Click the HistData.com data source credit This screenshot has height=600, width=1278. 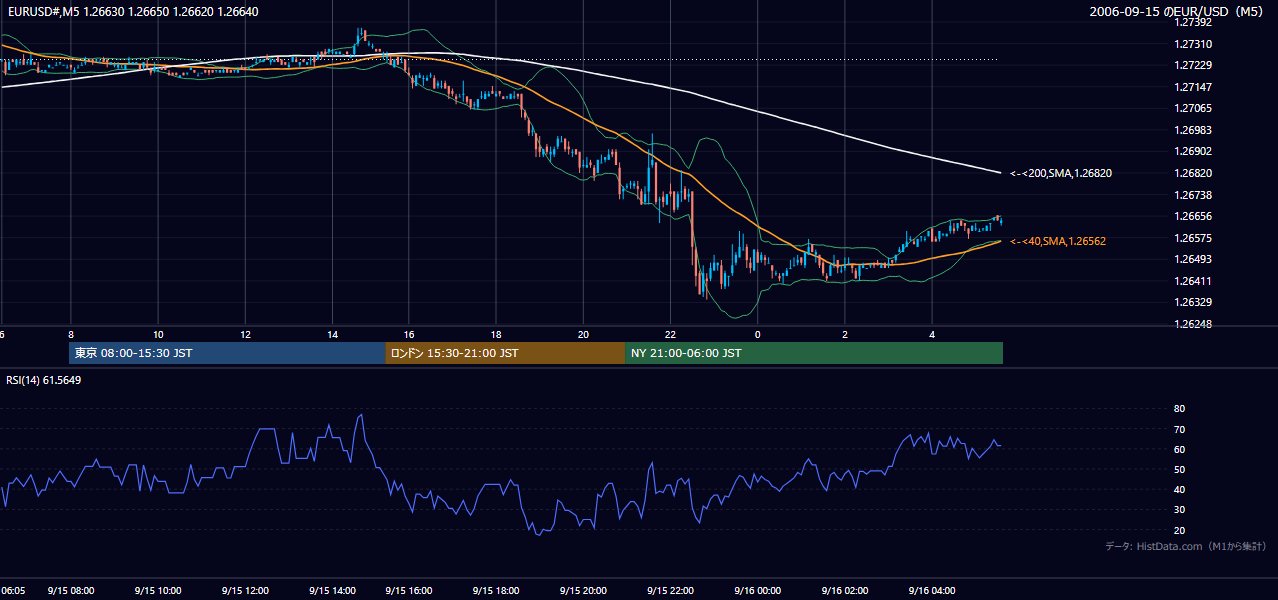pyautogui.click(x=1186, y=546)
